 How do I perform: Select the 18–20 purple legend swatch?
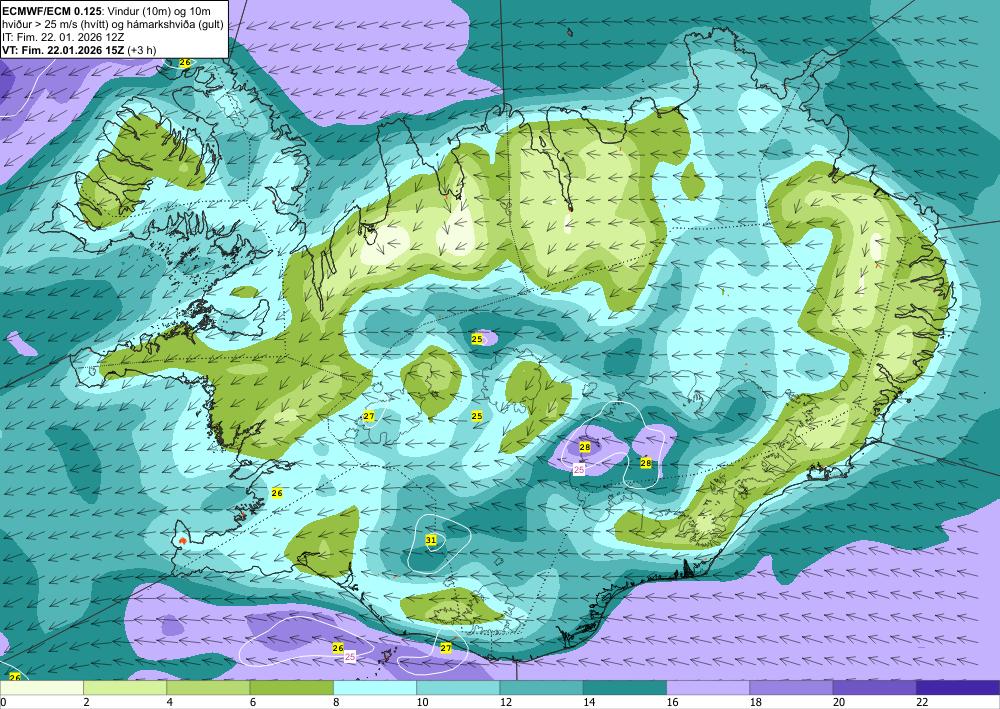(x=791, y=687)
